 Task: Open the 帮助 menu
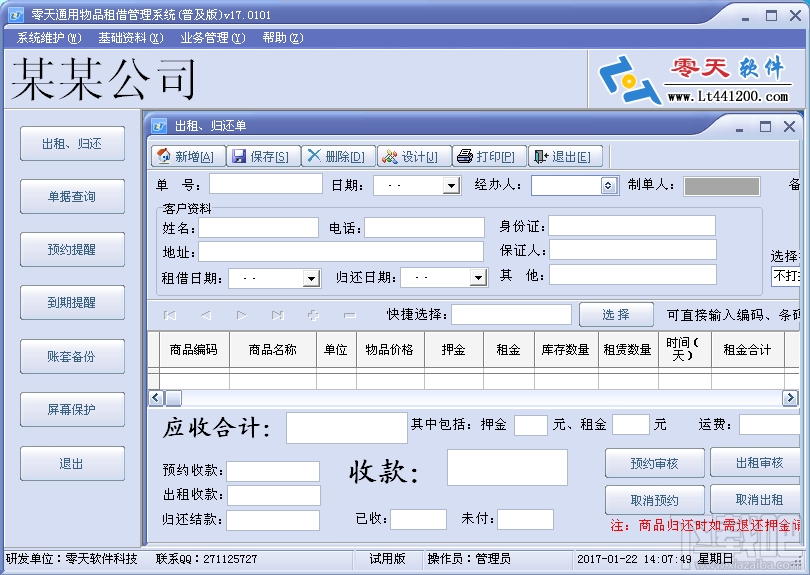pos(283,38)
